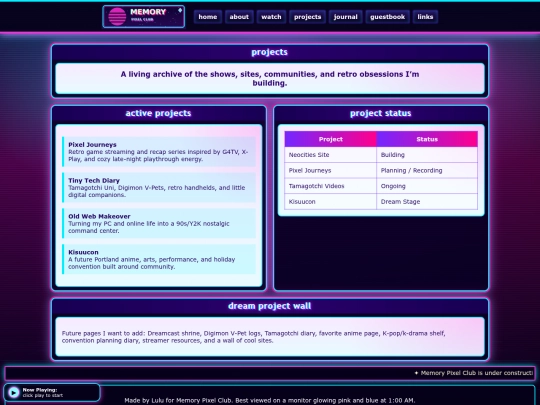
Task: Click the project status panel heading
Action: tap(381, 113)
